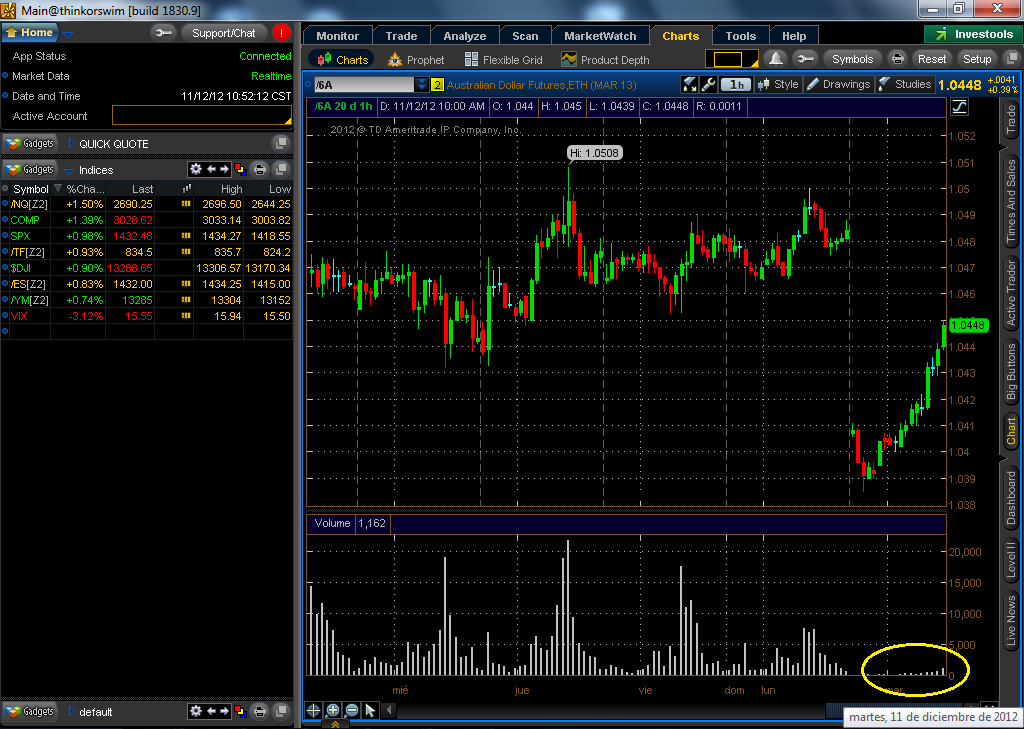The image size is (1024, 729).
Task: Open the yellow color link selector box
Action: click(x=731, y=59)
